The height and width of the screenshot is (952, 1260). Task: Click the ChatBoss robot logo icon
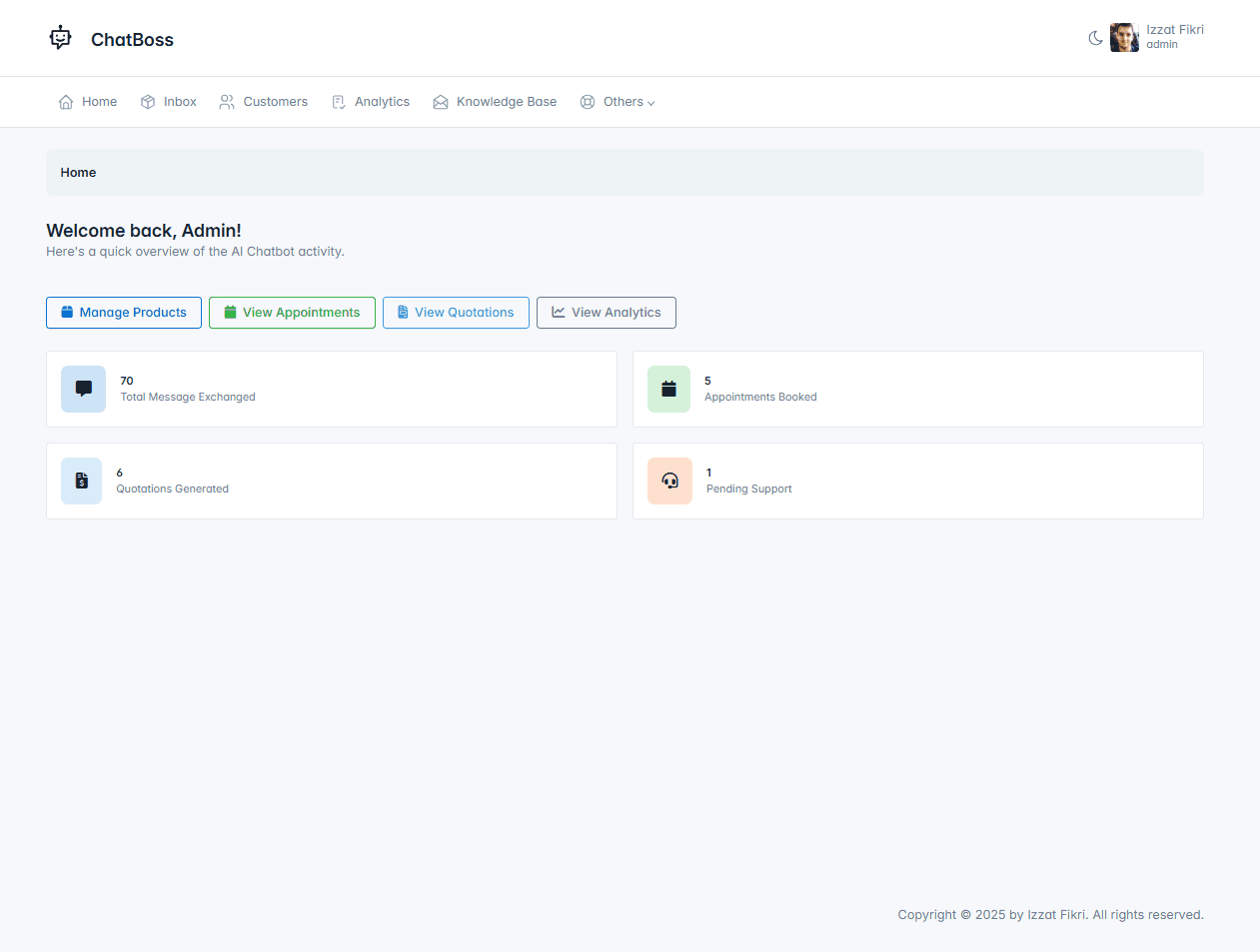[61, 38]
